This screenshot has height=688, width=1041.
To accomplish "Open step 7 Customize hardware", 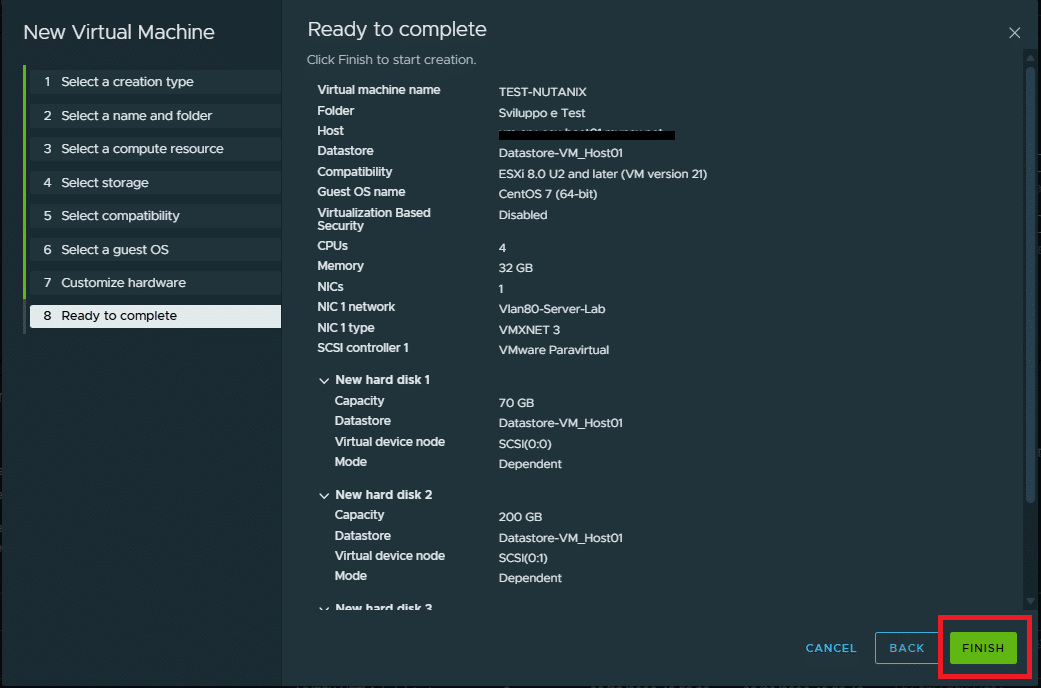I will 123,283.
